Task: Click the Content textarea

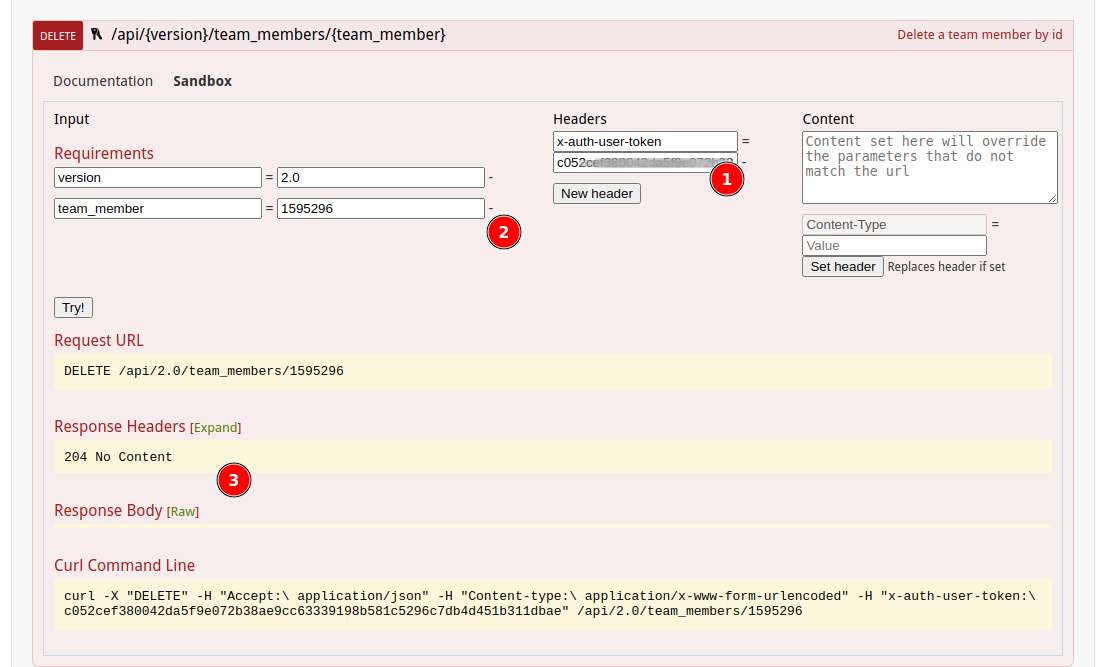Action: (x=930, y=168)
